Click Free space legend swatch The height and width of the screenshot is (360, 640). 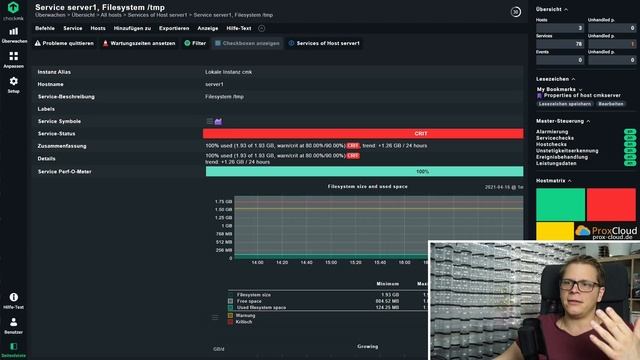point(230,301)
